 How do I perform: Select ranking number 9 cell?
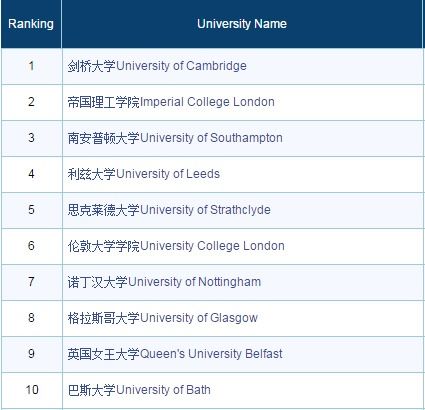click(x=31, y=354)
